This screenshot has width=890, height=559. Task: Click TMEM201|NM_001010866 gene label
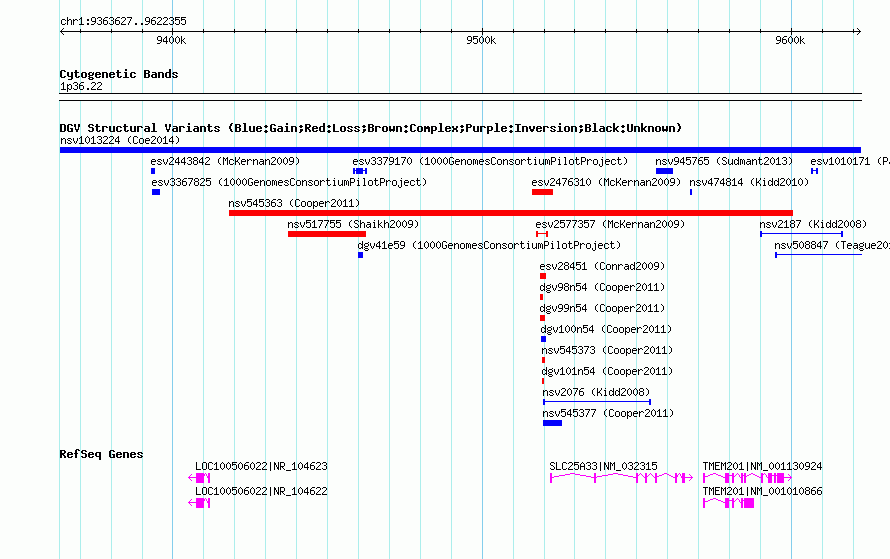(762, 491)
